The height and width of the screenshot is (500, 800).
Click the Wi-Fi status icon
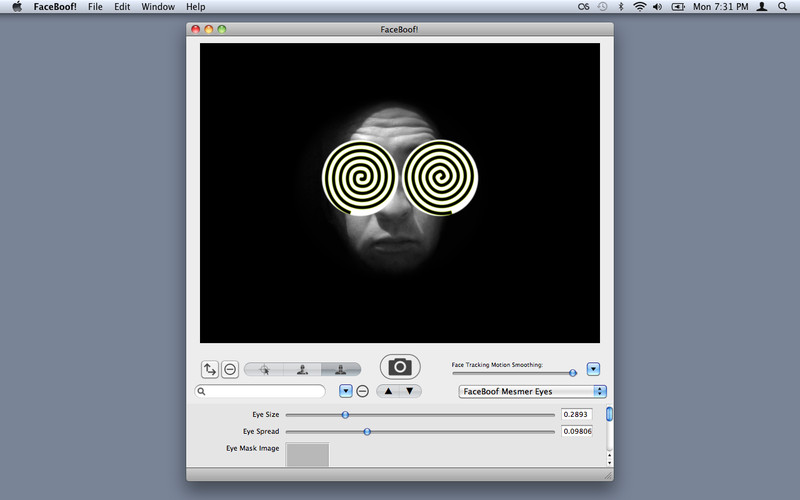point(639,7)
